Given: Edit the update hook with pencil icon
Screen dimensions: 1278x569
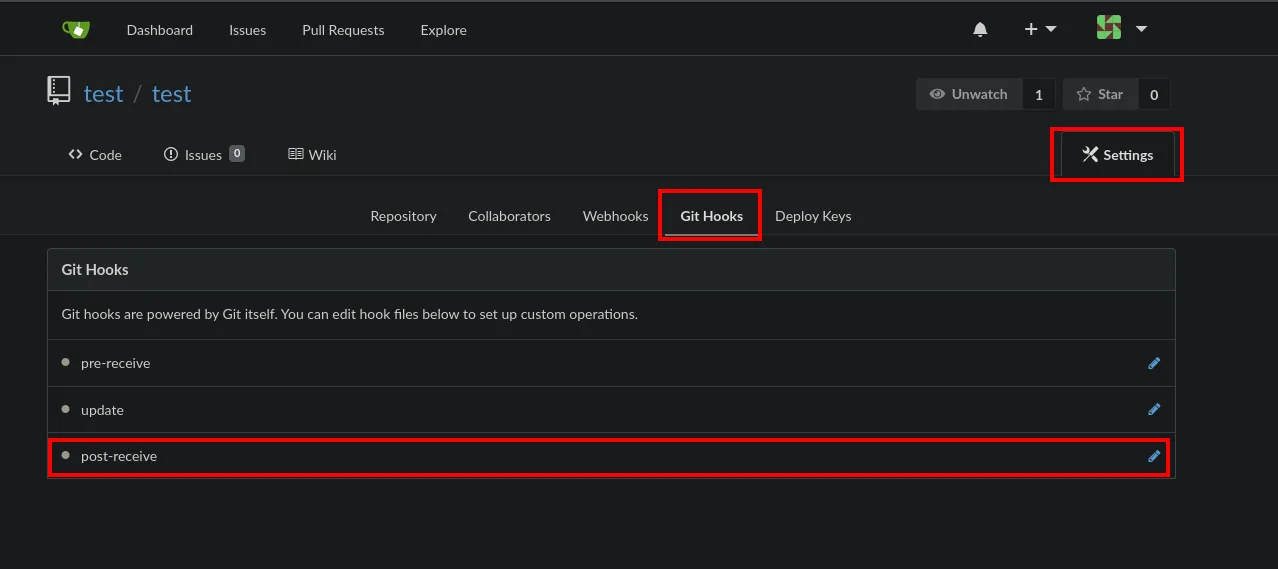Looking at the screenshot, I should tap(1154, 409).
